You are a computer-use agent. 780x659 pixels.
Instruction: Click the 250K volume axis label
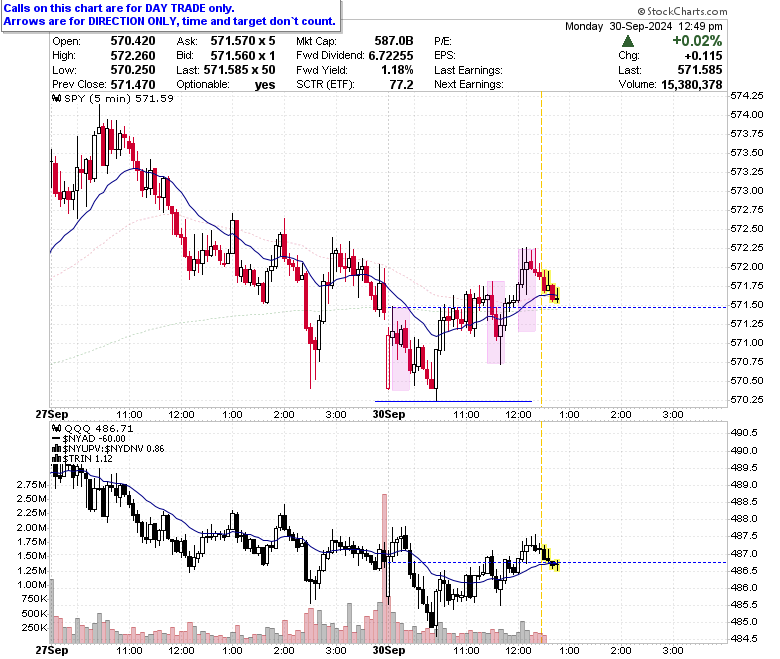(34, 628)
